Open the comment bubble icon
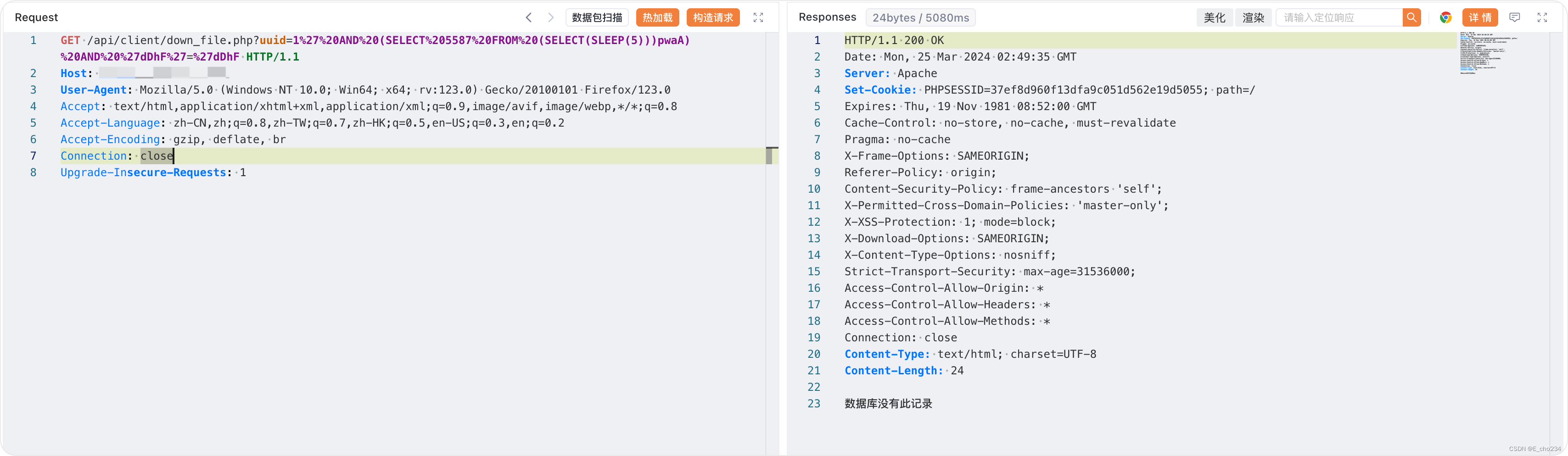 1514,17
